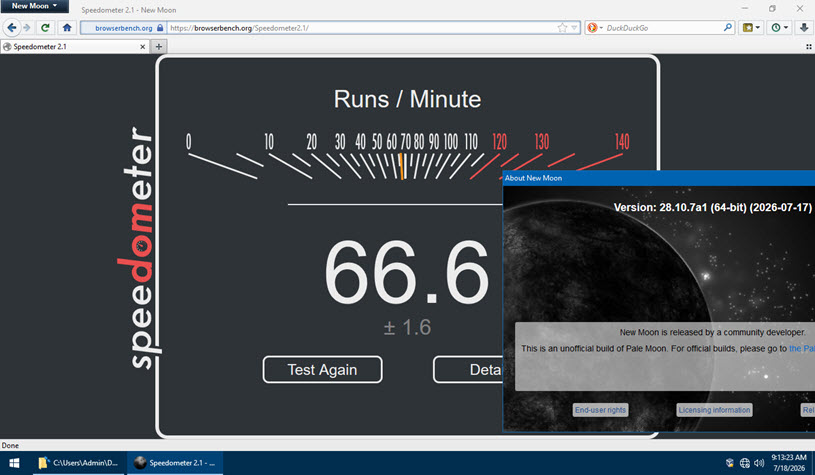Click 'New Moon is released by a community developer' text

click(712, 332)
